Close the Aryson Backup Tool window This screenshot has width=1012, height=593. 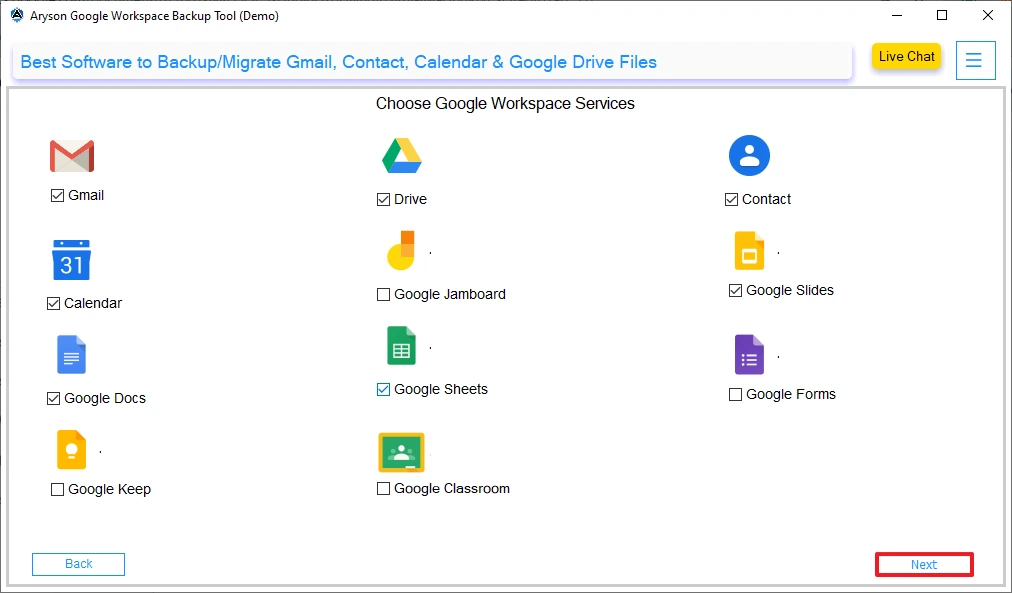987,15
